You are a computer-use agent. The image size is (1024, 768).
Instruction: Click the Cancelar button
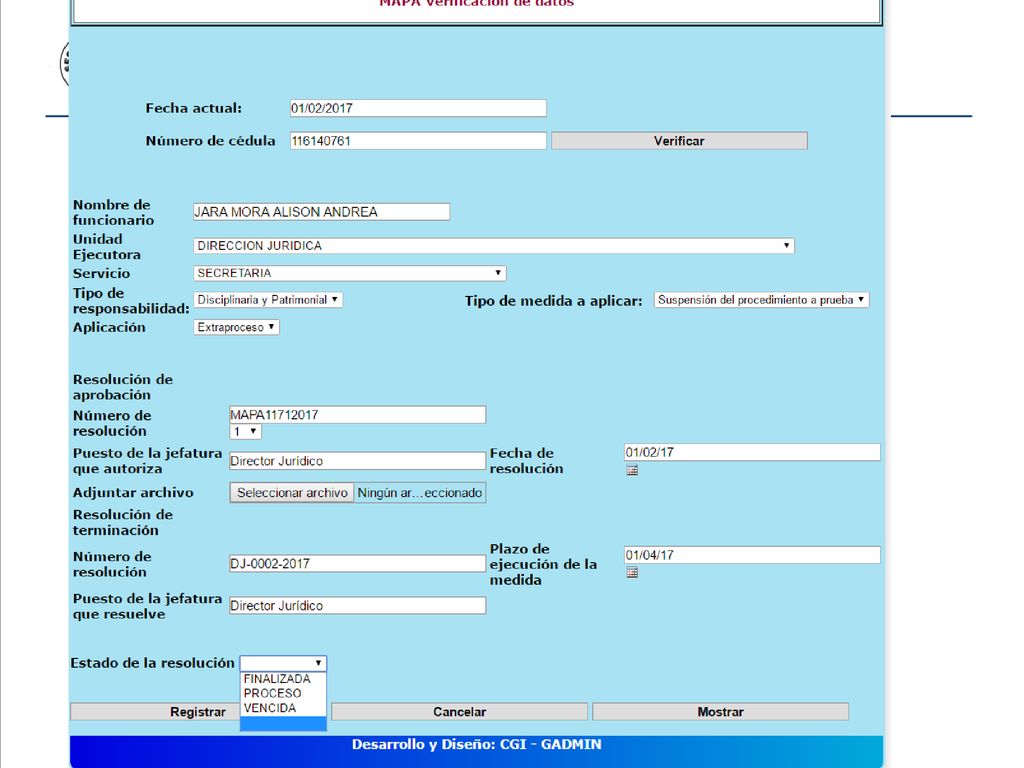(459, 712)
